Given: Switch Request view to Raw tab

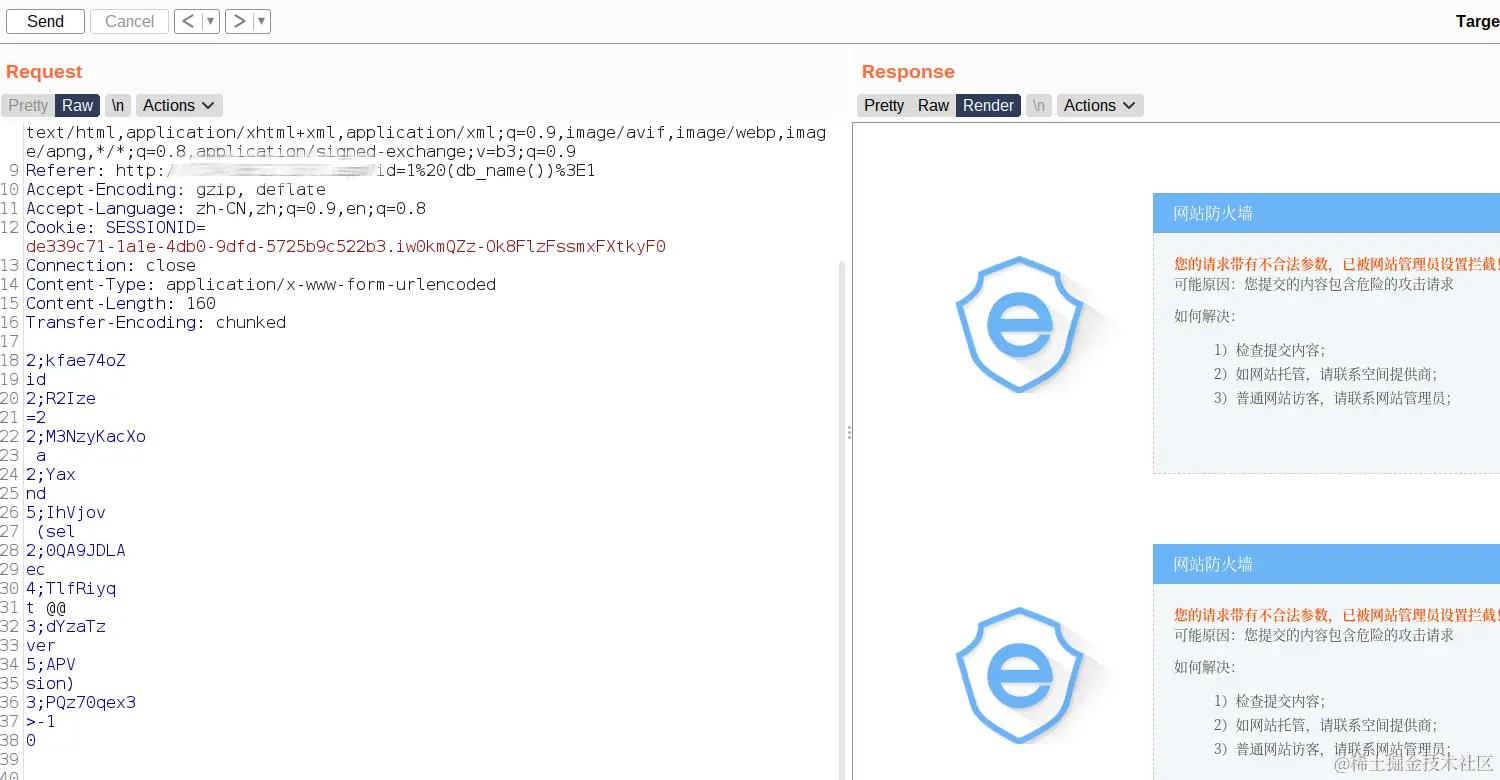Looking at the screenshot, I should 77,105.
